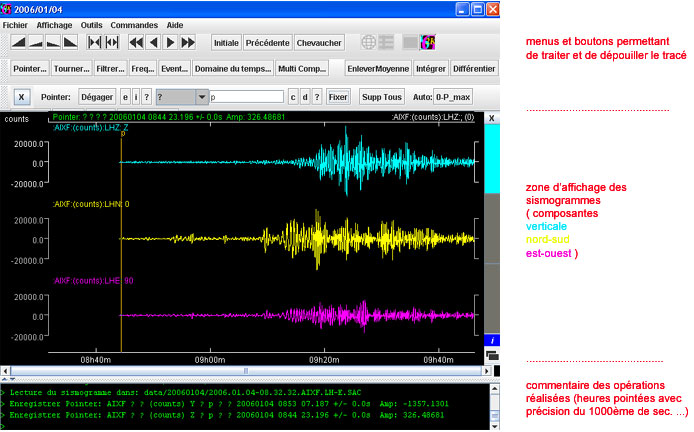Click the double left arrow rewind icon
The width and height of the screenshot is (694, 432).
click(135, 42)
